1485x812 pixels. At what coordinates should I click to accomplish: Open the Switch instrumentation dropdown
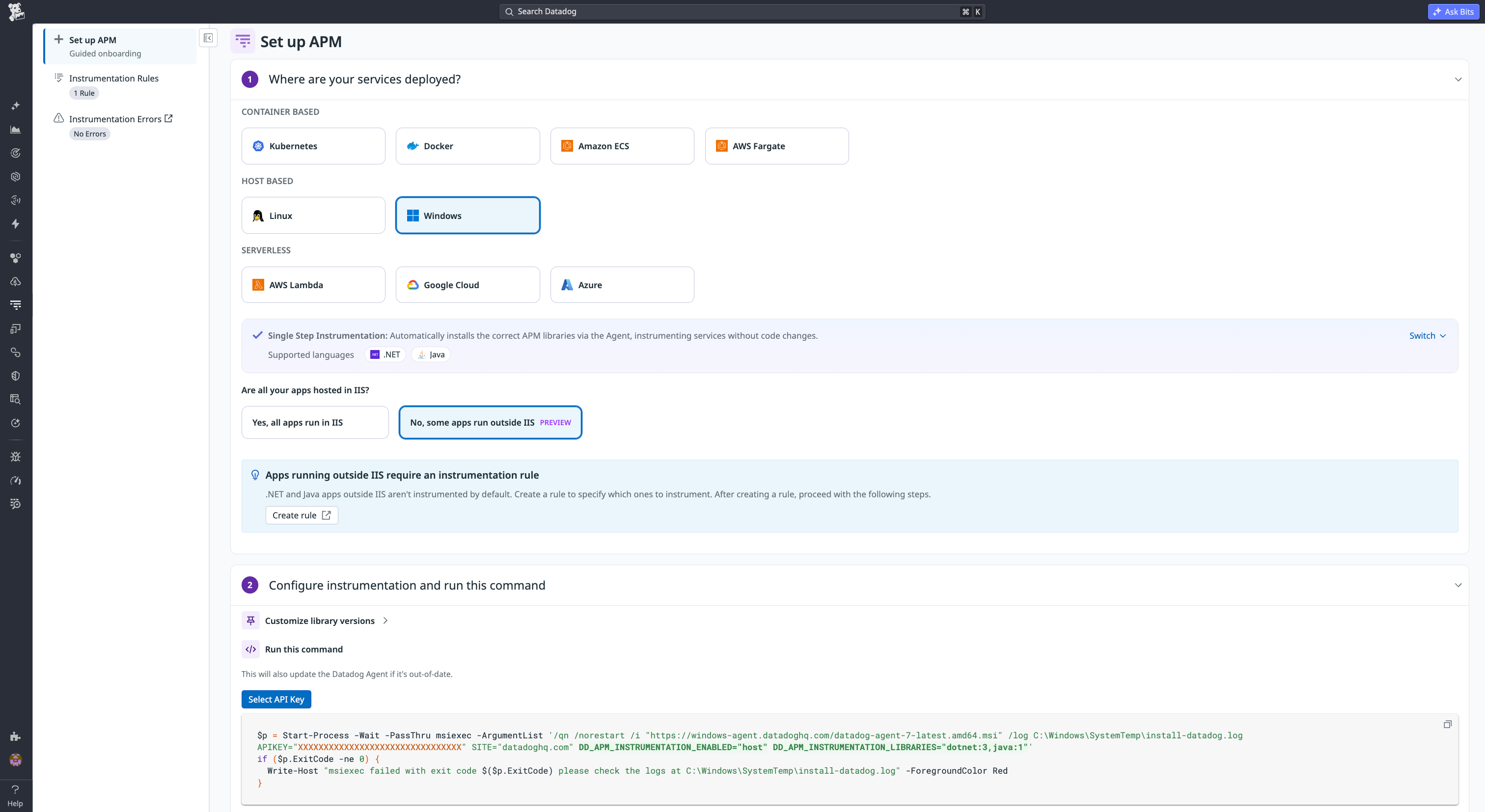(1428, 336)
